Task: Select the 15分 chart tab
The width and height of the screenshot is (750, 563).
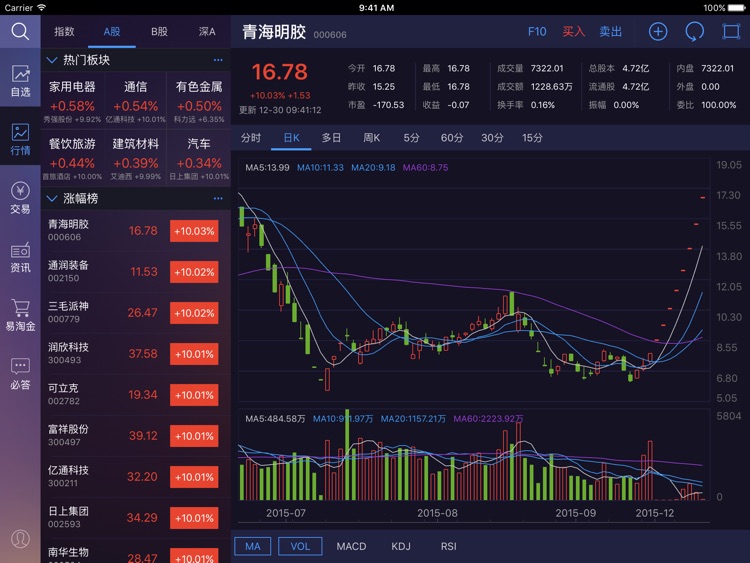Action: 532,138
